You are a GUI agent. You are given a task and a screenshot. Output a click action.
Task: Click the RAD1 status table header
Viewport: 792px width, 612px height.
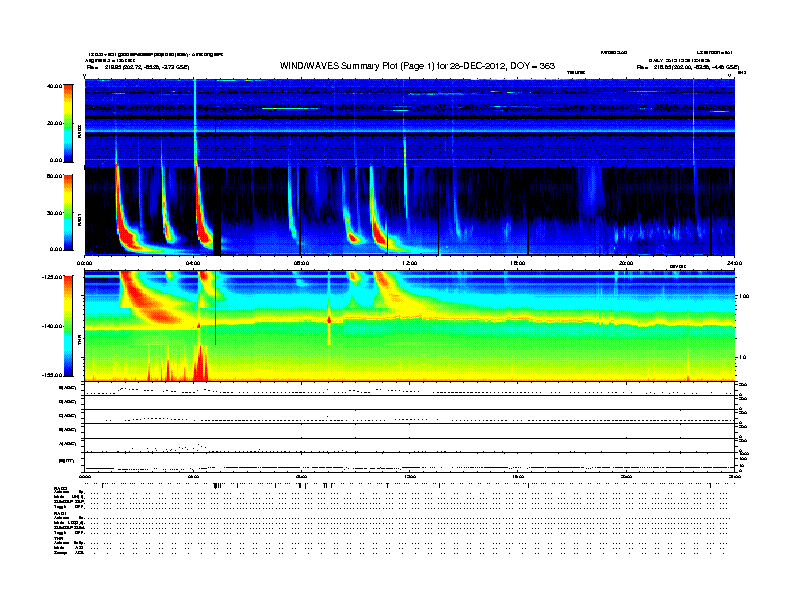click(60, 514)
